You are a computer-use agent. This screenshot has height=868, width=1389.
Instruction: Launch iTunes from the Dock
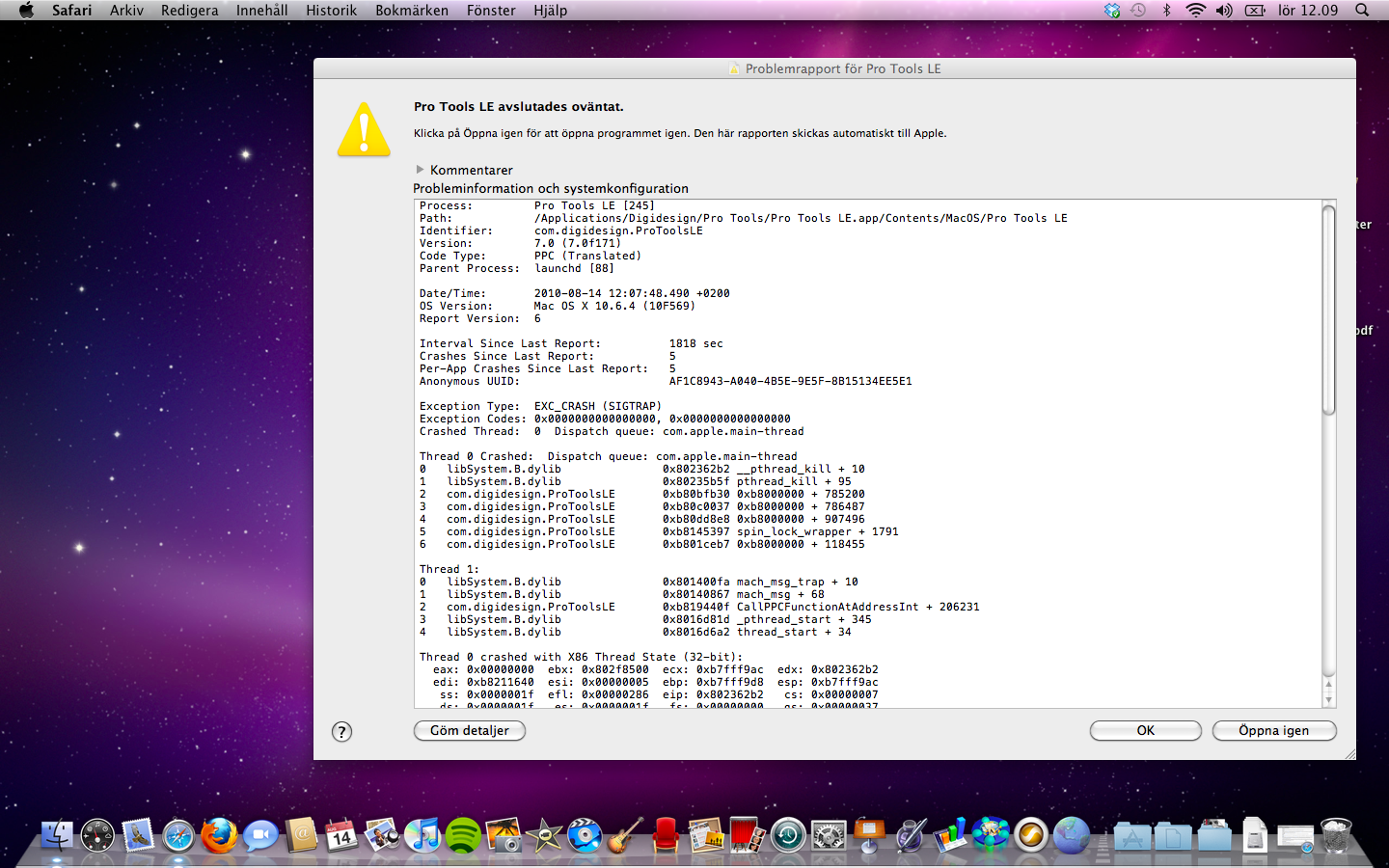click(422, 835)
